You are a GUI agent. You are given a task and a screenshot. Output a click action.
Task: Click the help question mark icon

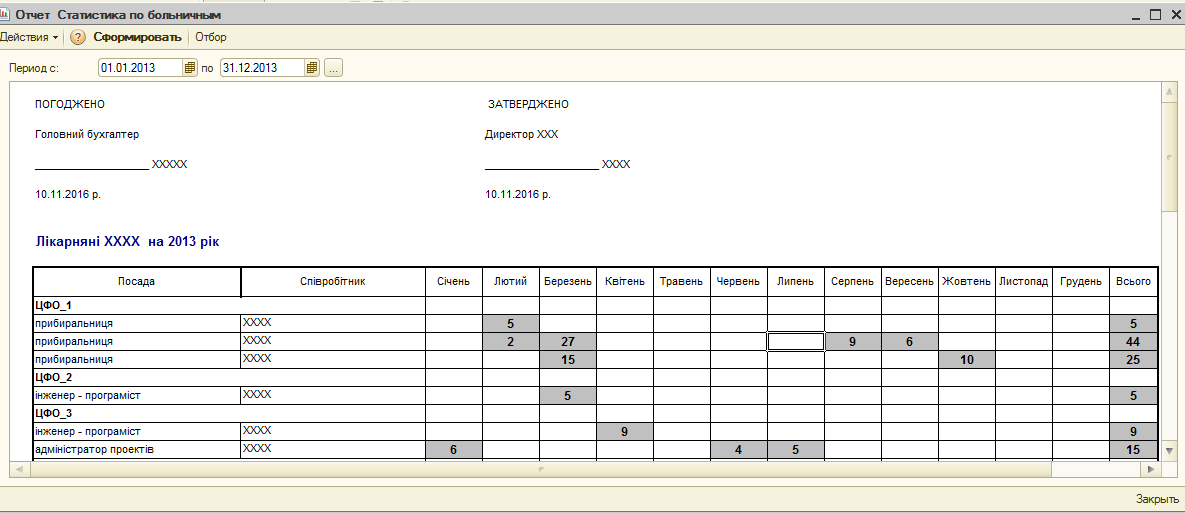78,37
